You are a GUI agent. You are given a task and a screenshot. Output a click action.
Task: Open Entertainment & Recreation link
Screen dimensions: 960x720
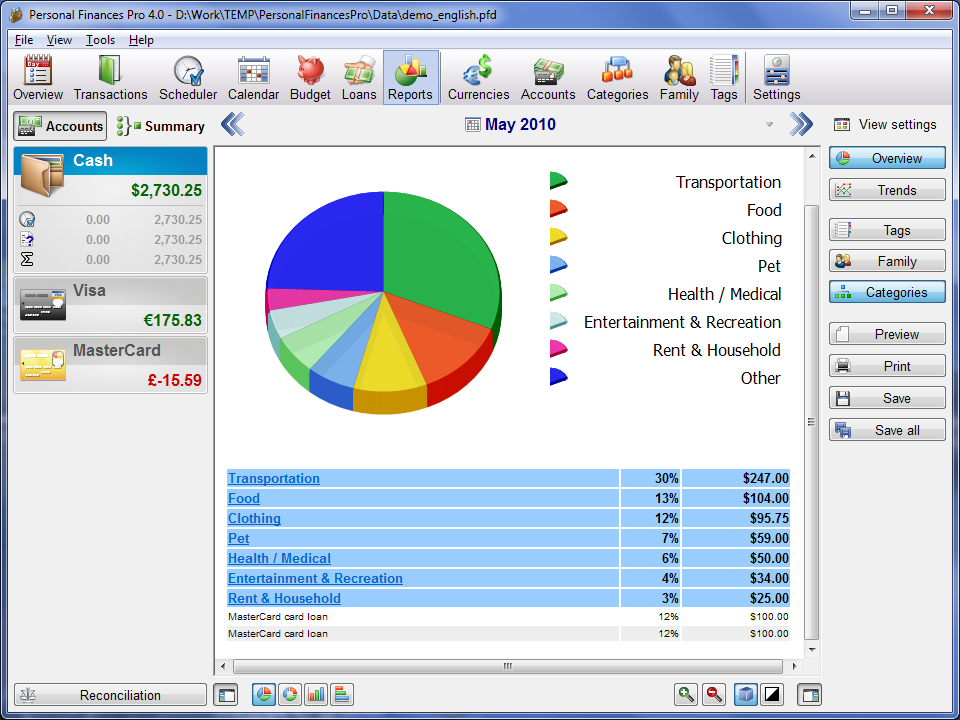(x=315, y=578)
